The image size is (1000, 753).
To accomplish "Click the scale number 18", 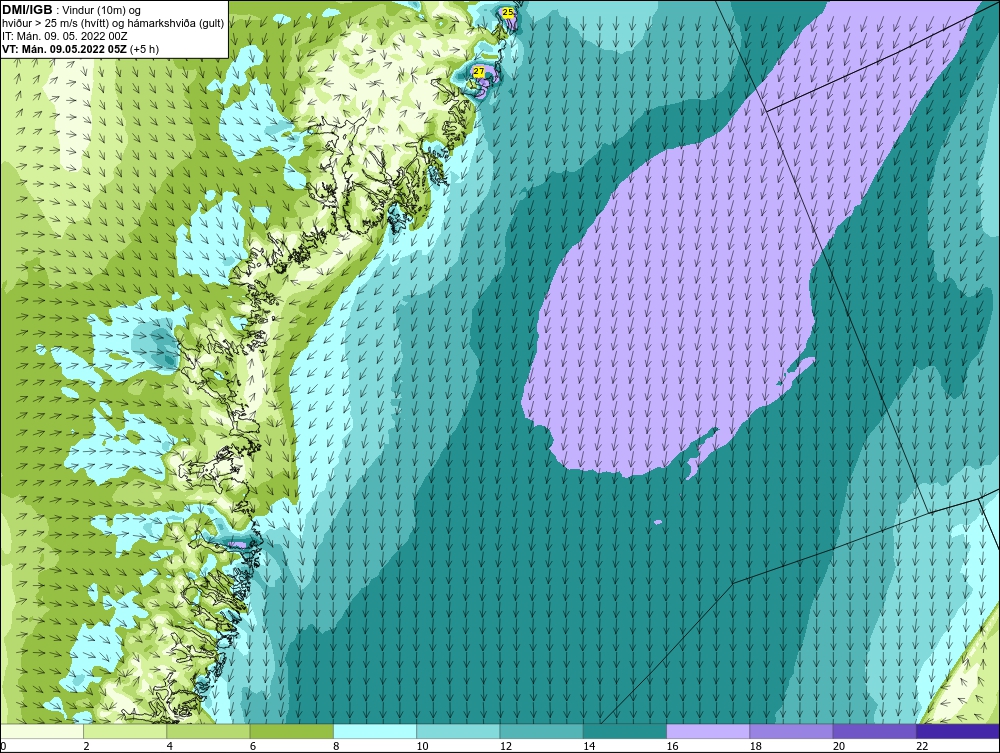I will point(756,747).
